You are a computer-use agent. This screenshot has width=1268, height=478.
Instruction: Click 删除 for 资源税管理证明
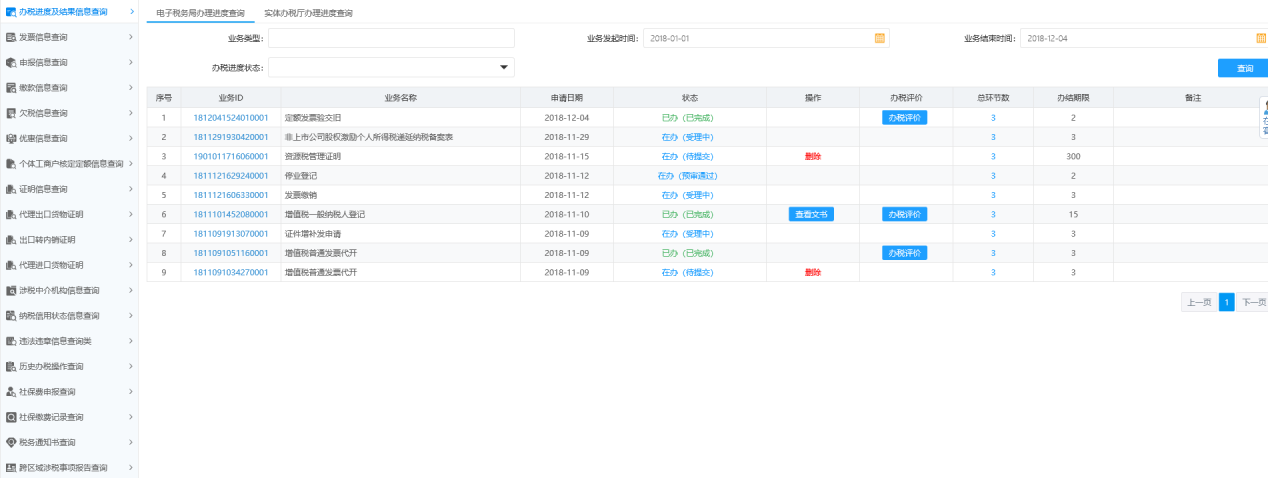coord(812,156)
